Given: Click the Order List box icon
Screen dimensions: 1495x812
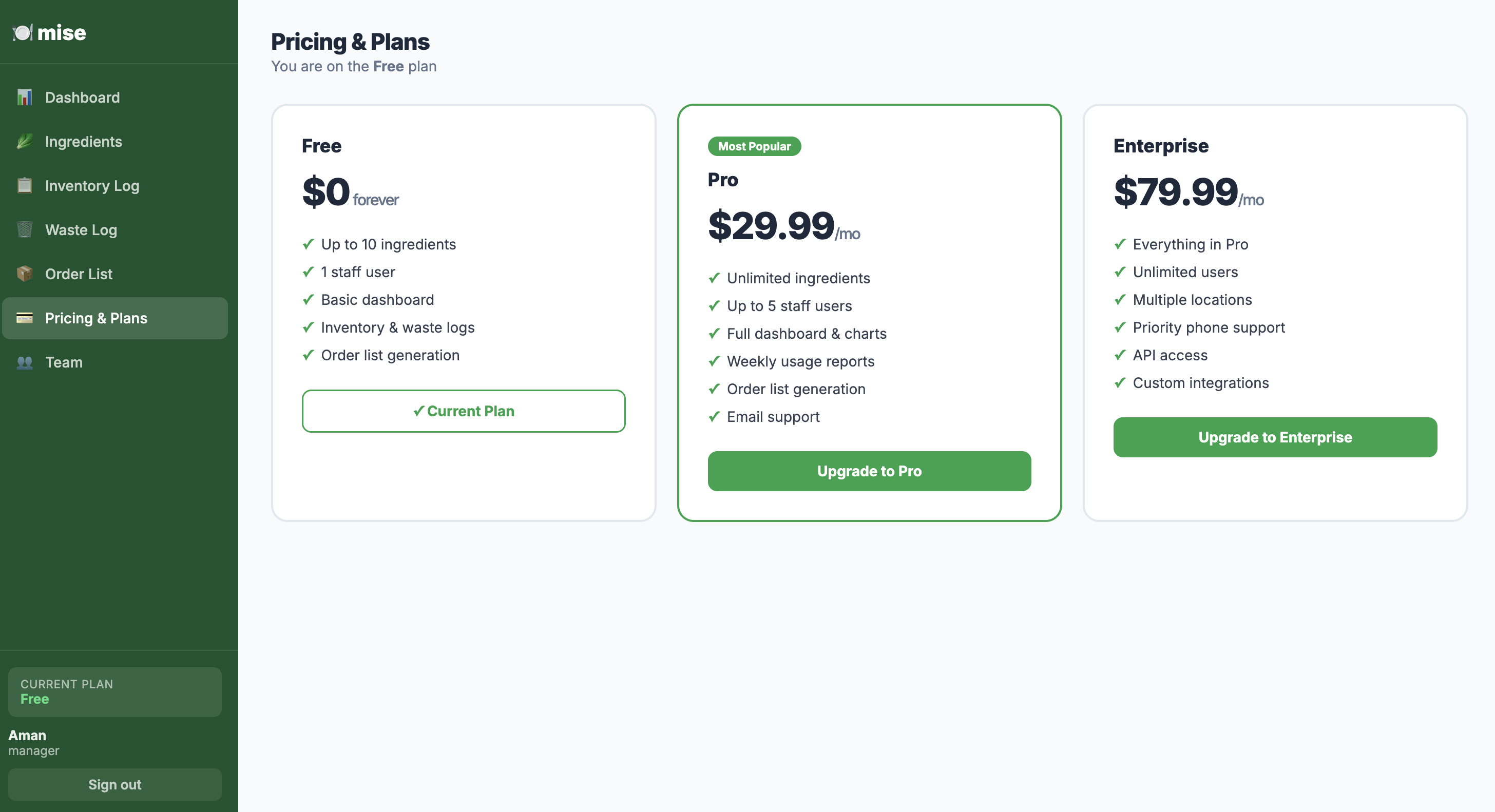Looking at the screenshot, I should (x=24, y=274).
